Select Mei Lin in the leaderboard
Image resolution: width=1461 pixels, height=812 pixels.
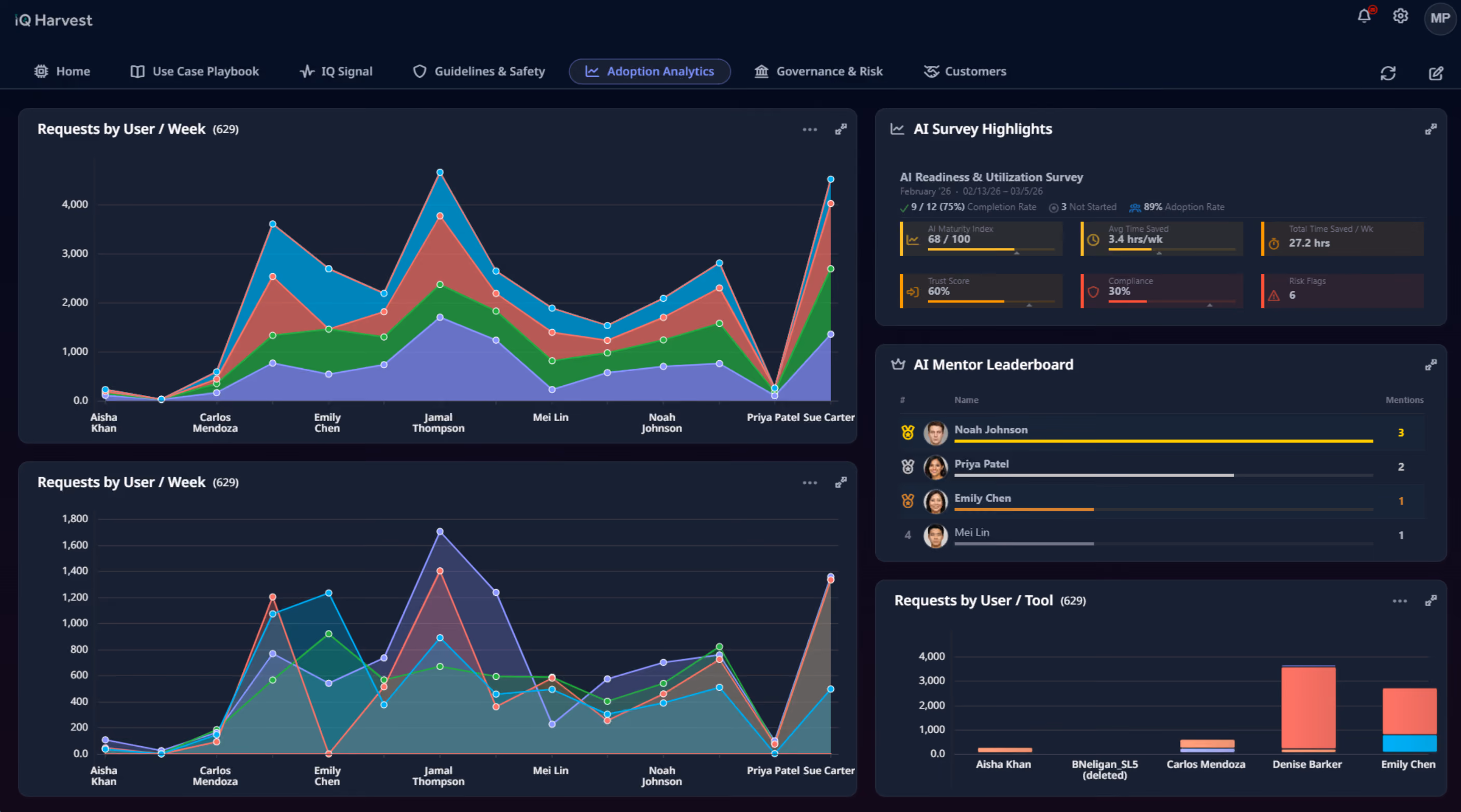1163,536
